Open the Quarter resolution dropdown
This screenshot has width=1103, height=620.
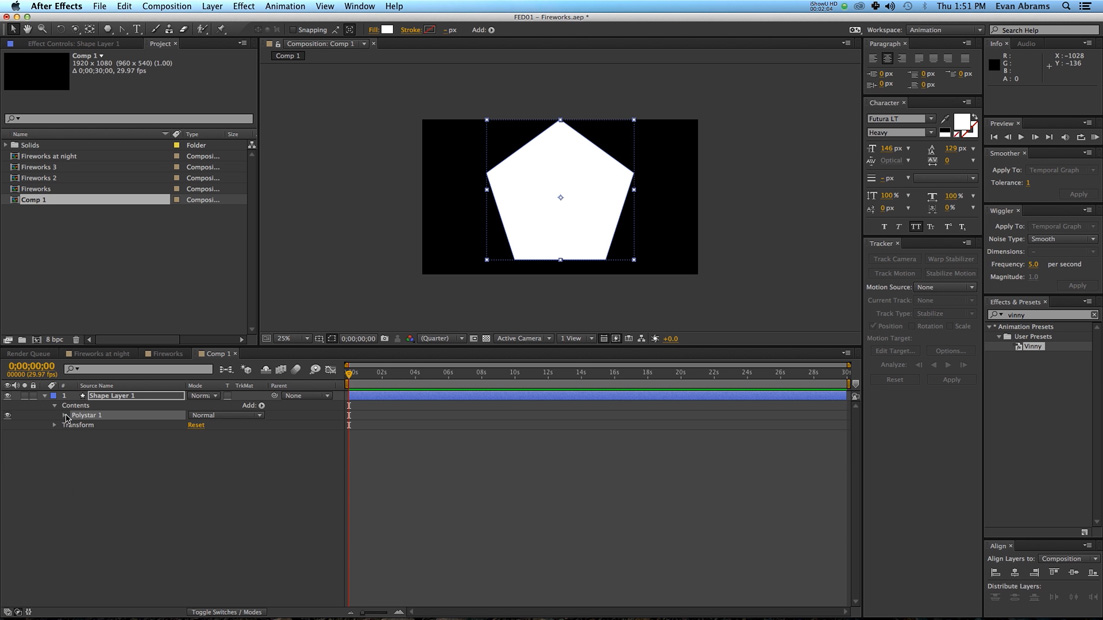pyautogui.click(x=441, y=339)
